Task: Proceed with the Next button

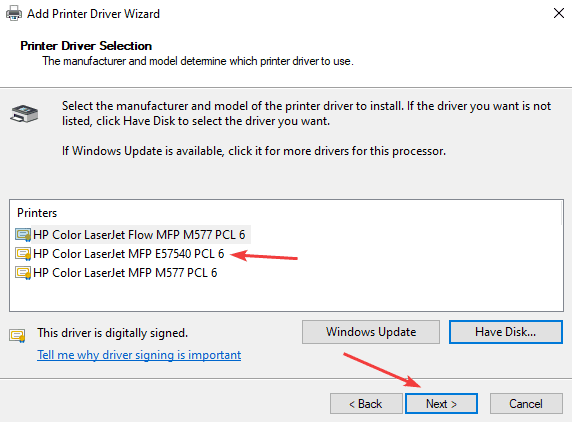Action: pyautogui.click(x=441, y=404)
